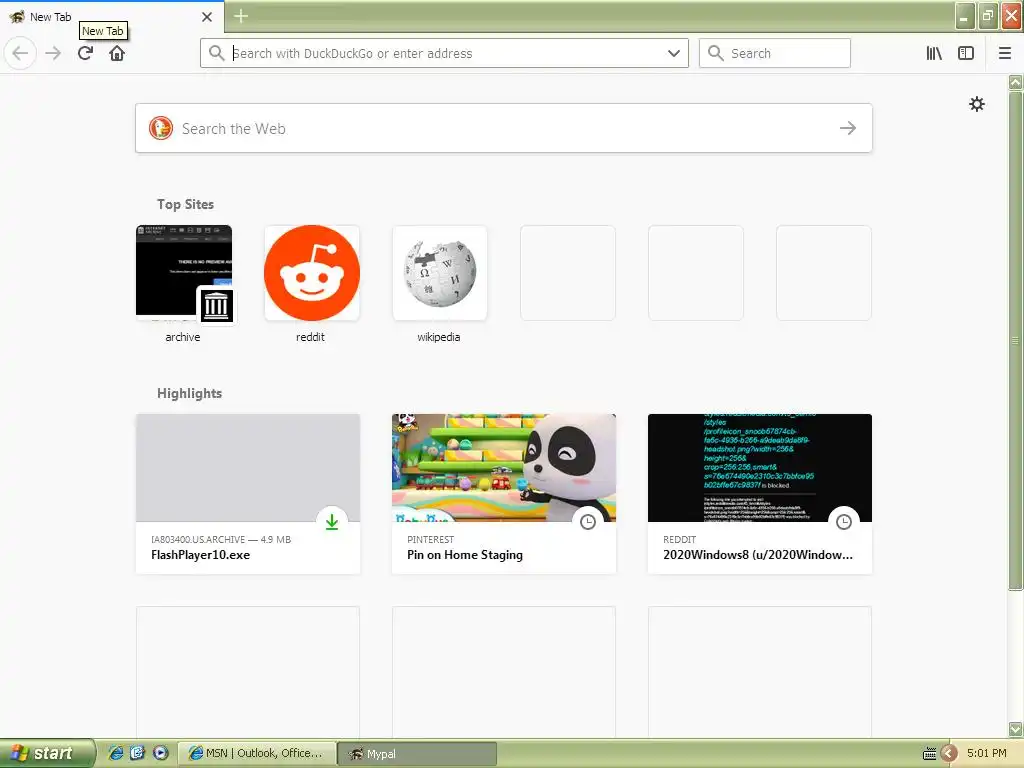Launch Outlook Express quick launch icon
The image size is (1024, 768).
(137, 753)
